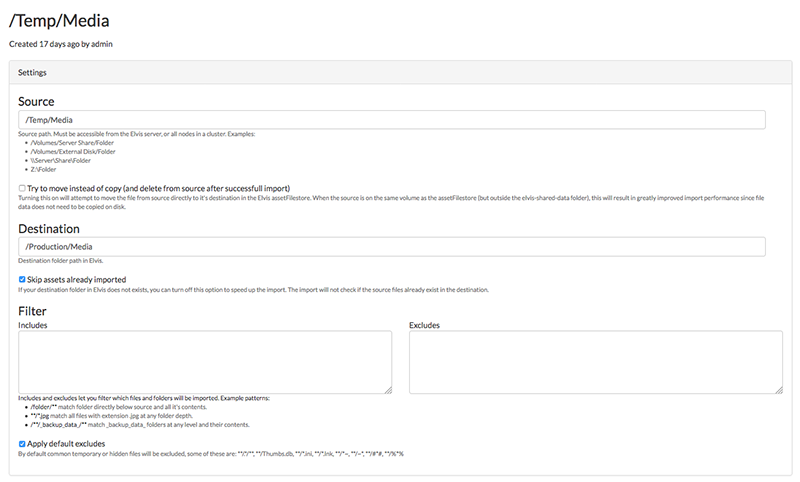Click the '/**/_backup_data_/**' example pattern line
The height and width of the screenshot is (482, 800).
[140, 424]
